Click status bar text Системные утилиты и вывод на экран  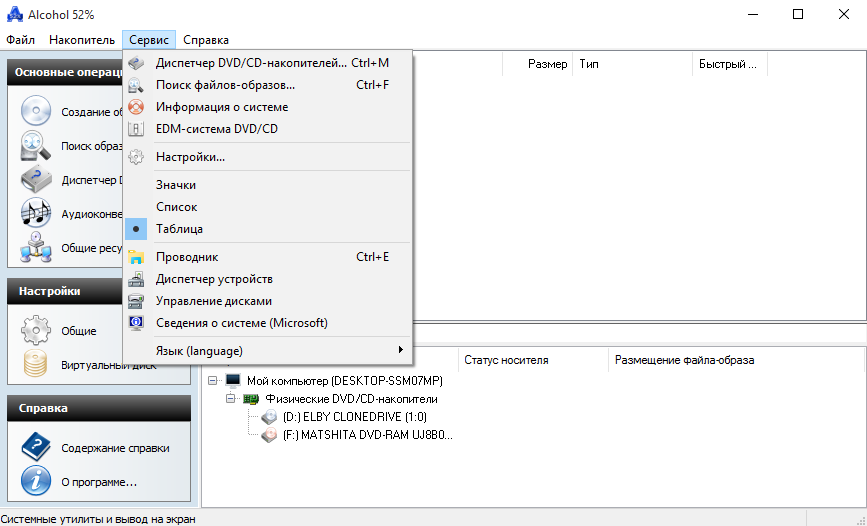(98, 519)
